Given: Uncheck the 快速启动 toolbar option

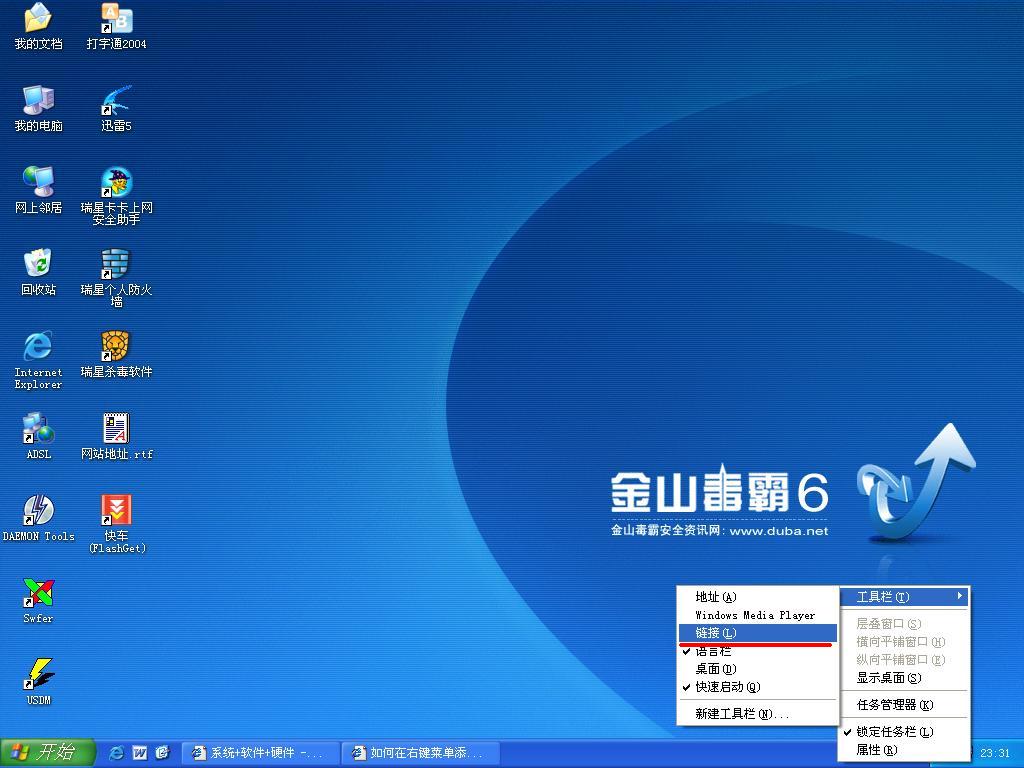Looking at the screenshot, I should 727,687.
